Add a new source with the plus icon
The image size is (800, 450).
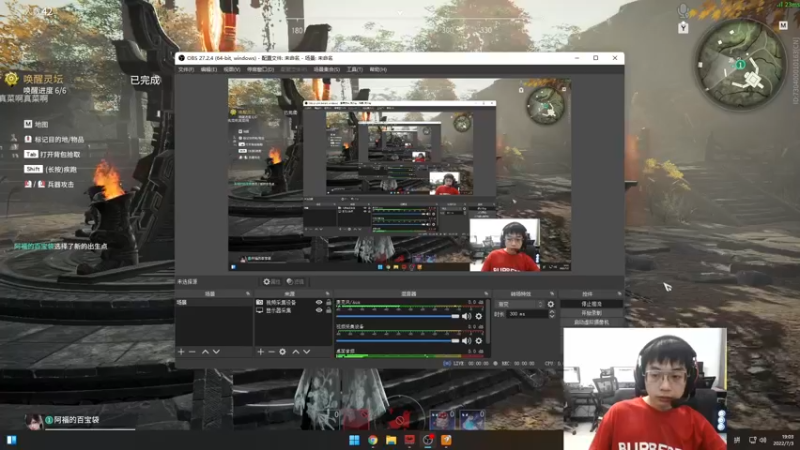[260, 352]
